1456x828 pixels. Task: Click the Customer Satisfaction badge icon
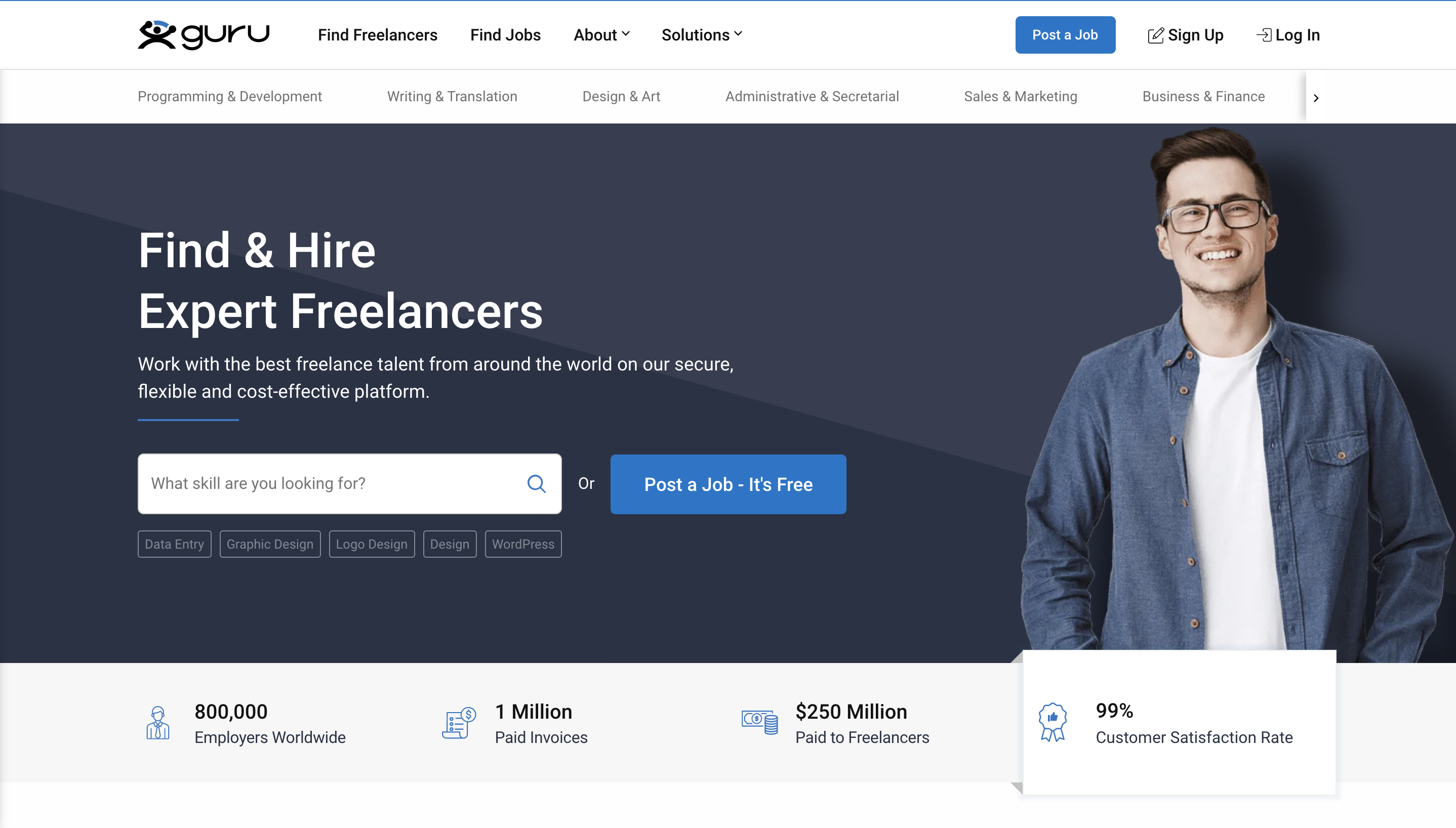[x=1053, y=722]
